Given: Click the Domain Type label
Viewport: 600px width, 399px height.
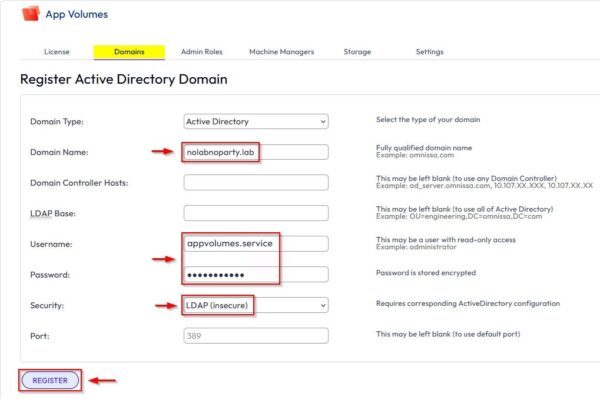Looking at the screenshot, I should click(x=57, y=122).
